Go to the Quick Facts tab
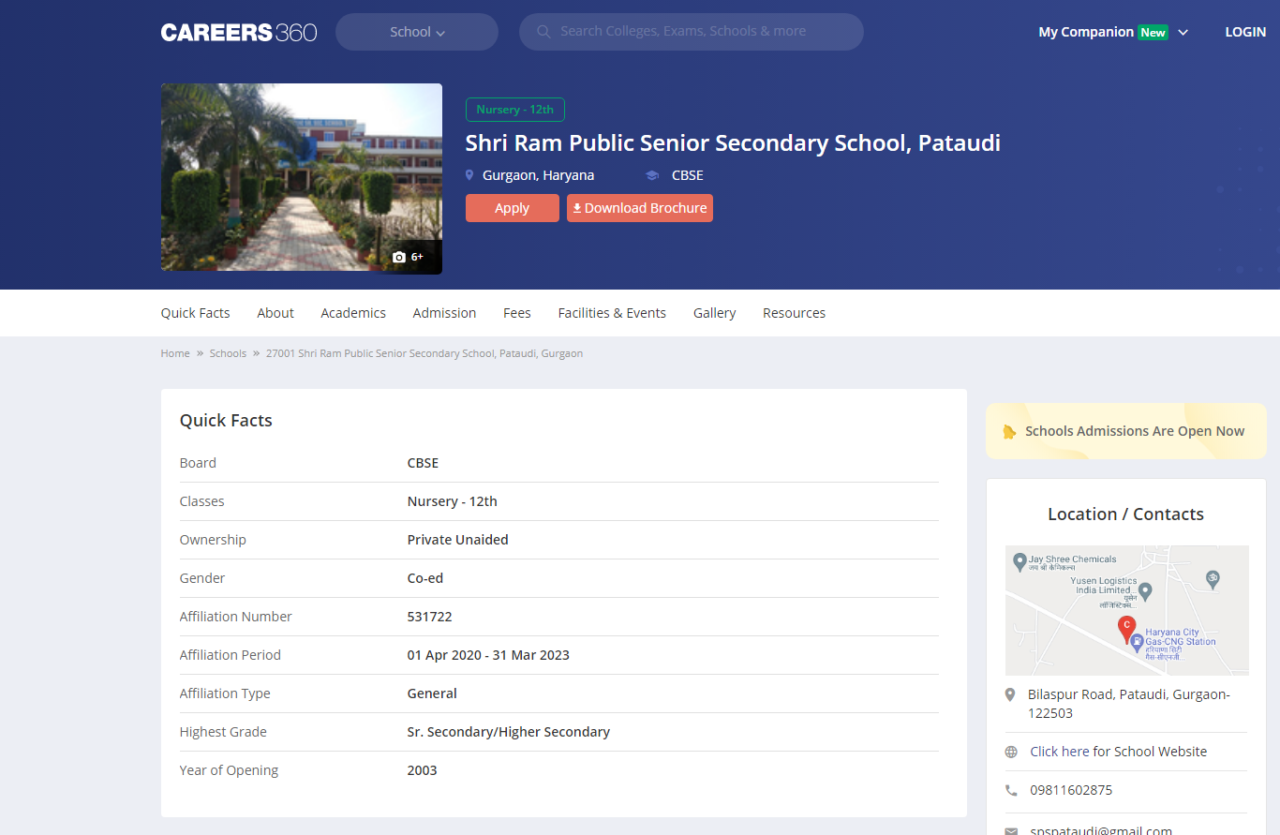 coord(195,313)
